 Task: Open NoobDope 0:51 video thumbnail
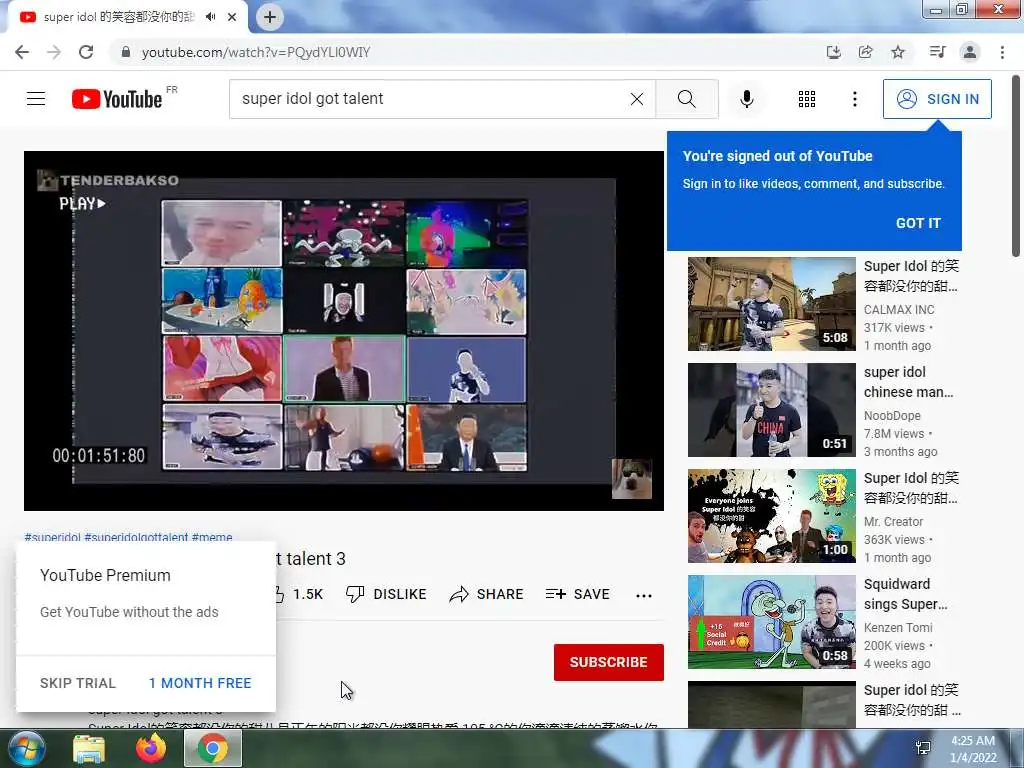(771, 409)
